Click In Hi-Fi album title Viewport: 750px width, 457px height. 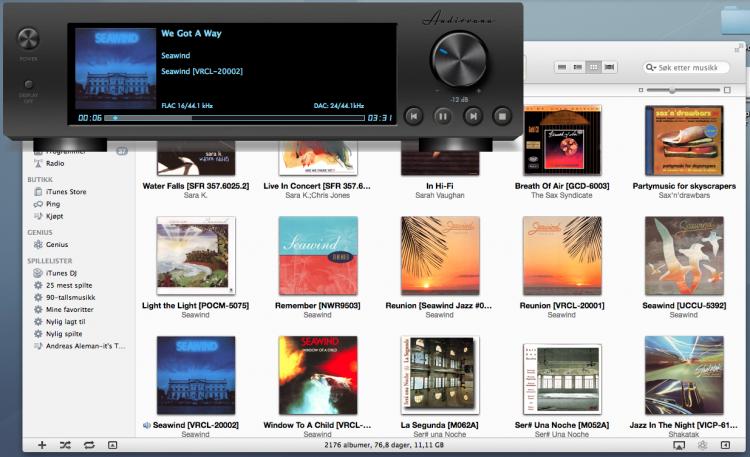[x=440, y=186]
